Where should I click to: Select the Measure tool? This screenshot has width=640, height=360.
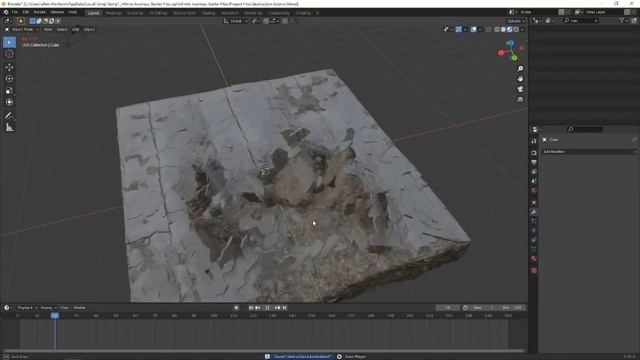point(9,128)
